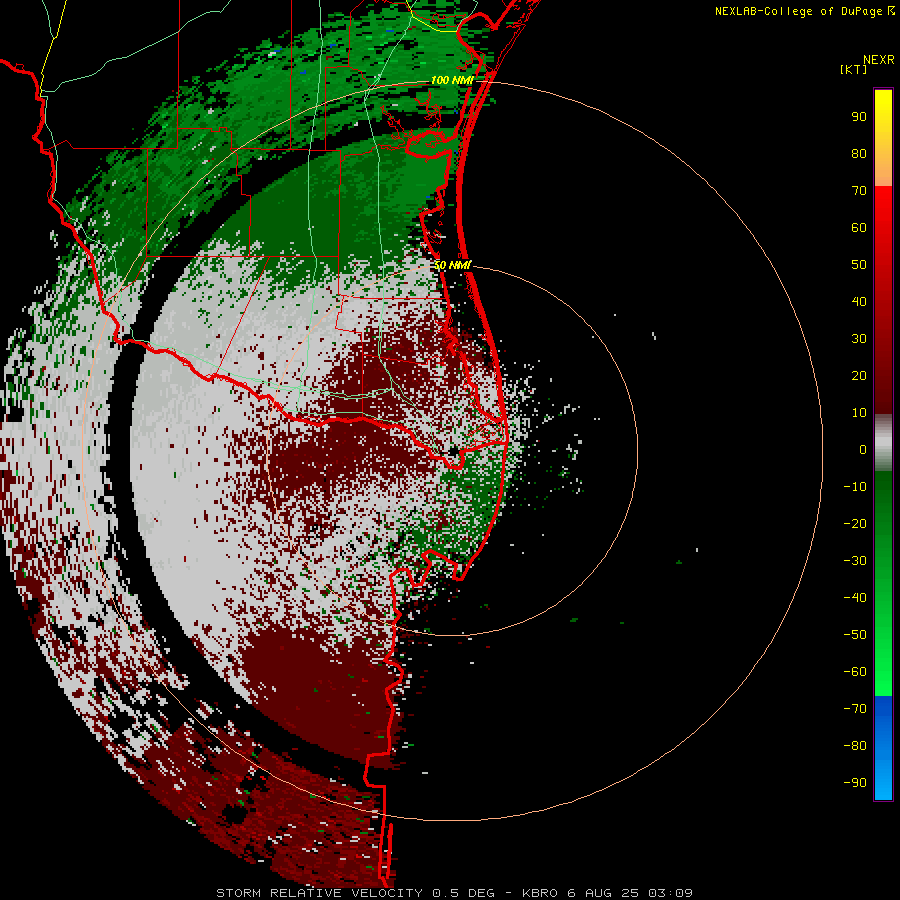Click the Storm Relative Velocity 0.5 DEG title
The width and height of the screenshot is (900, 900).
355,893
